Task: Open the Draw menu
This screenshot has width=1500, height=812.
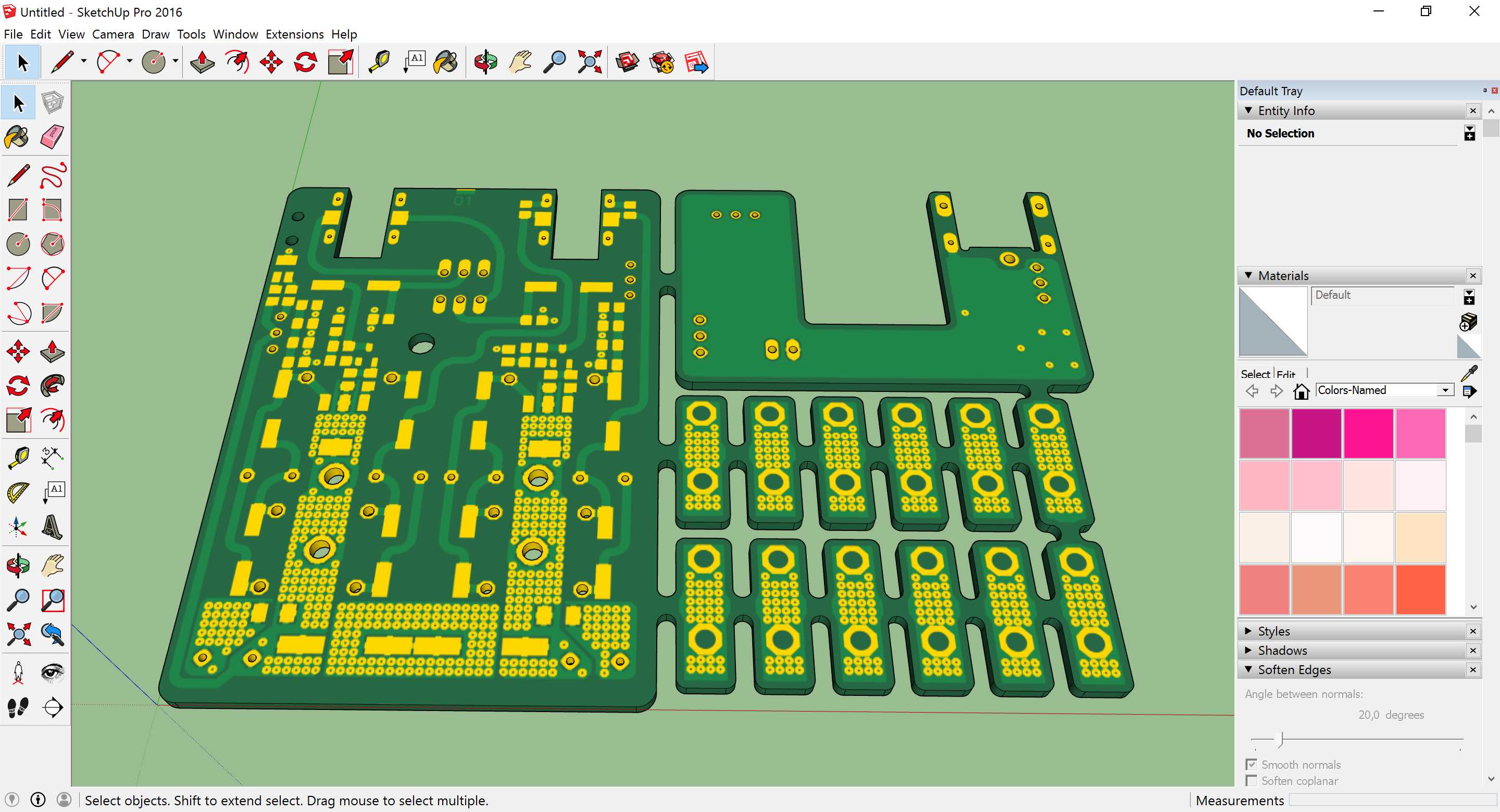Action: pos(156,34)
